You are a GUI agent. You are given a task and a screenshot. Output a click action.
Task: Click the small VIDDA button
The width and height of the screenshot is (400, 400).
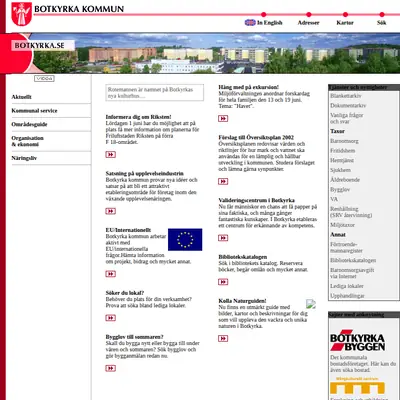pos(44,78)
